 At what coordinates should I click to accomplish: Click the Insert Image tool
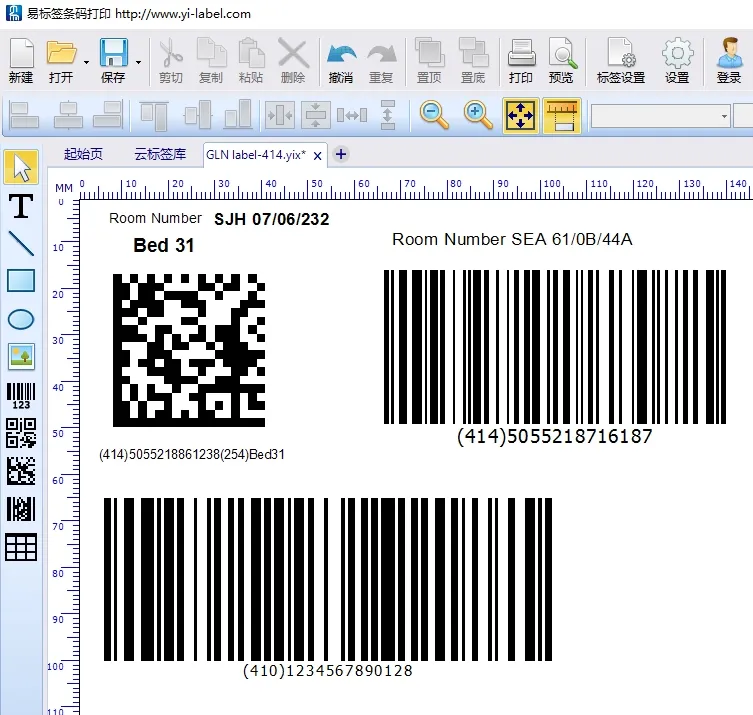coord(21,356)
